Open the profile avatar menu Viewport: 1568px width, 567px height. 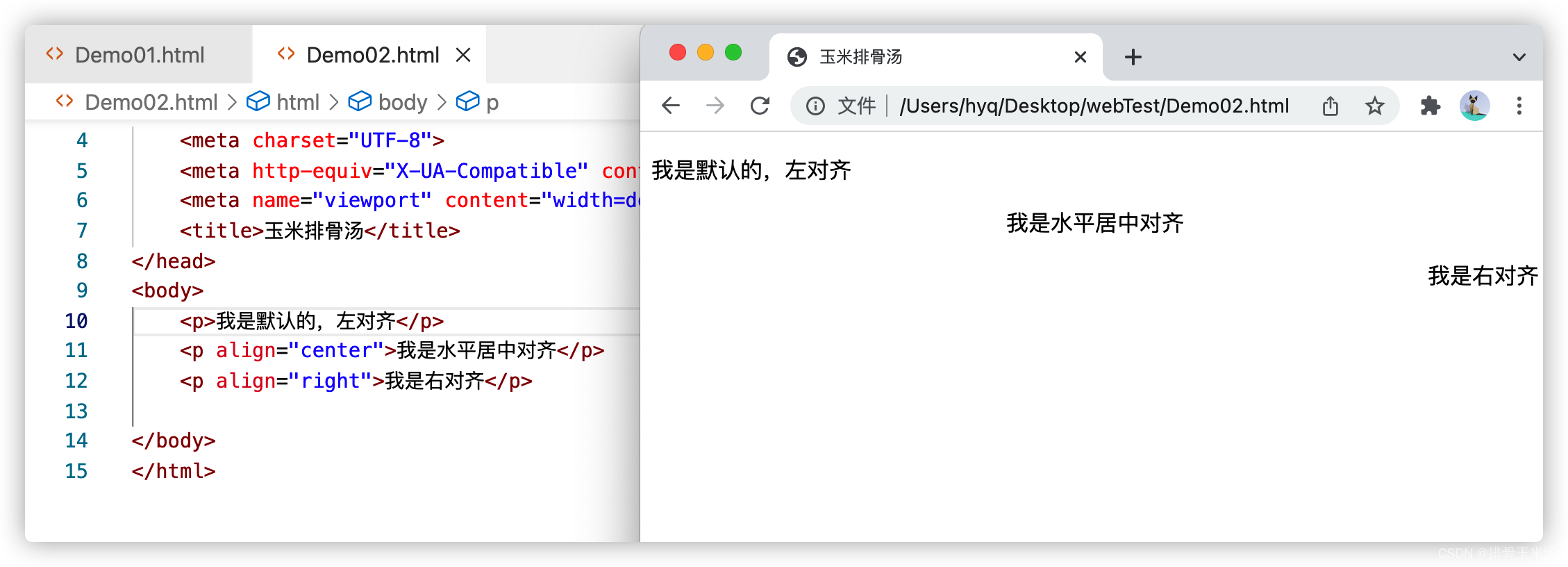[x=1474, y=106]
